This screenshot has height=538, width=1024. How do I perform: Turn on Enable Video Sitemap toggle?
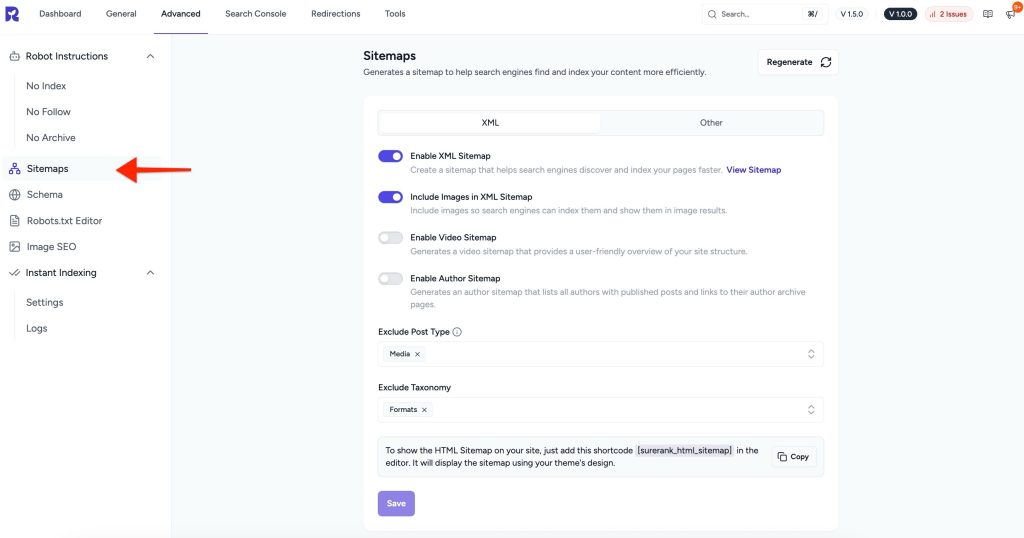click(391, 238)
